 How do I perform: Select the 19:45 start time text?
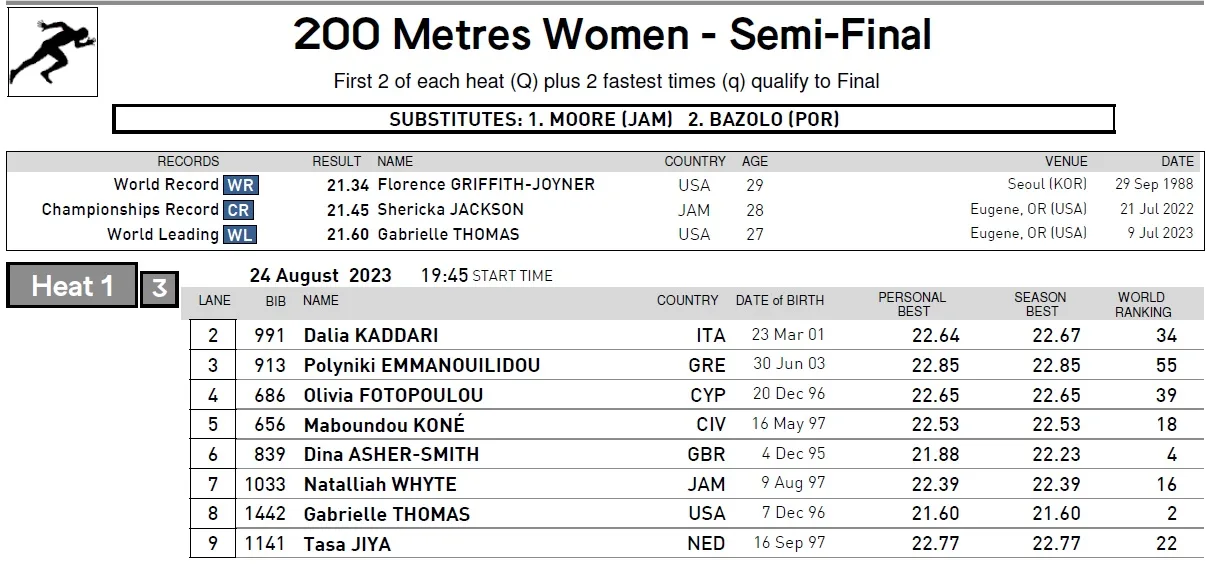444,275
